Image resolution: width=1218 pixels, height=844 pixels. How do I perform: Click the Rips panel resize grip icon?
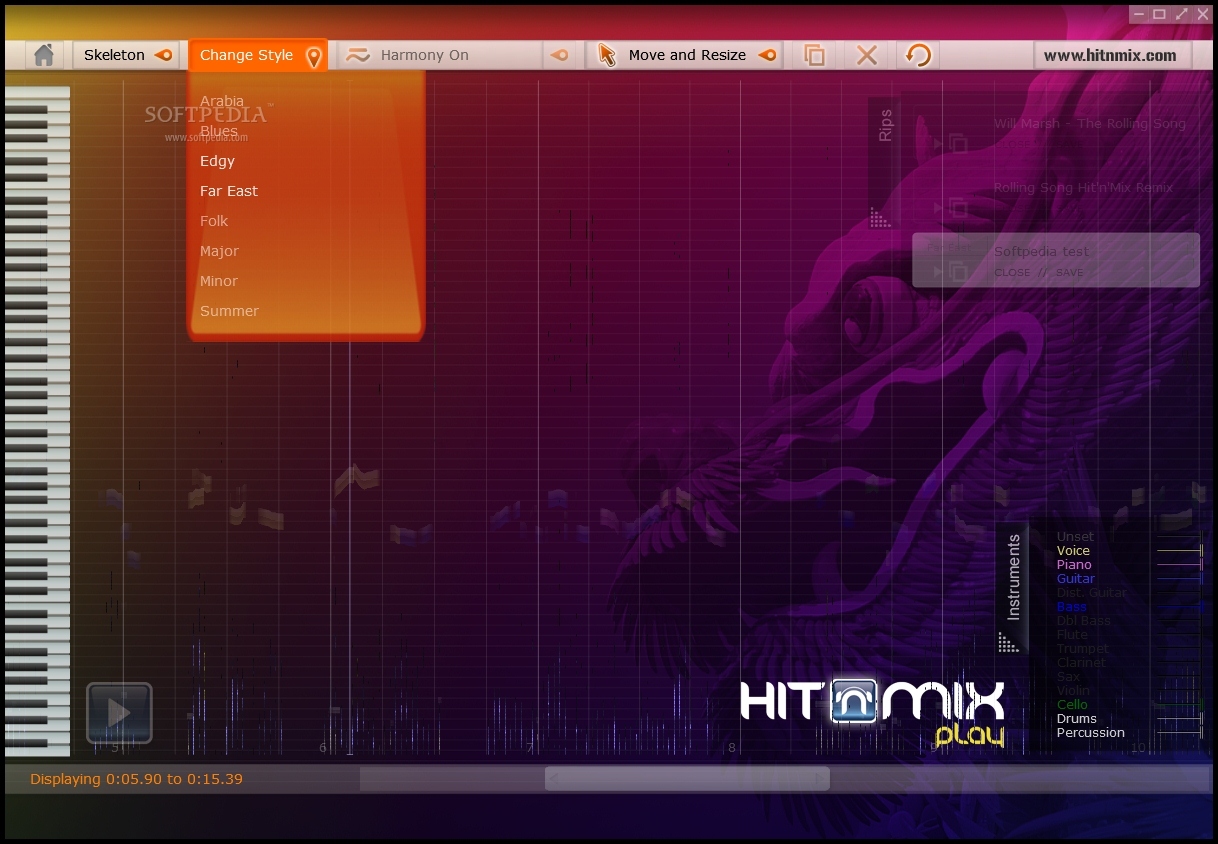[x=881, y=218]
